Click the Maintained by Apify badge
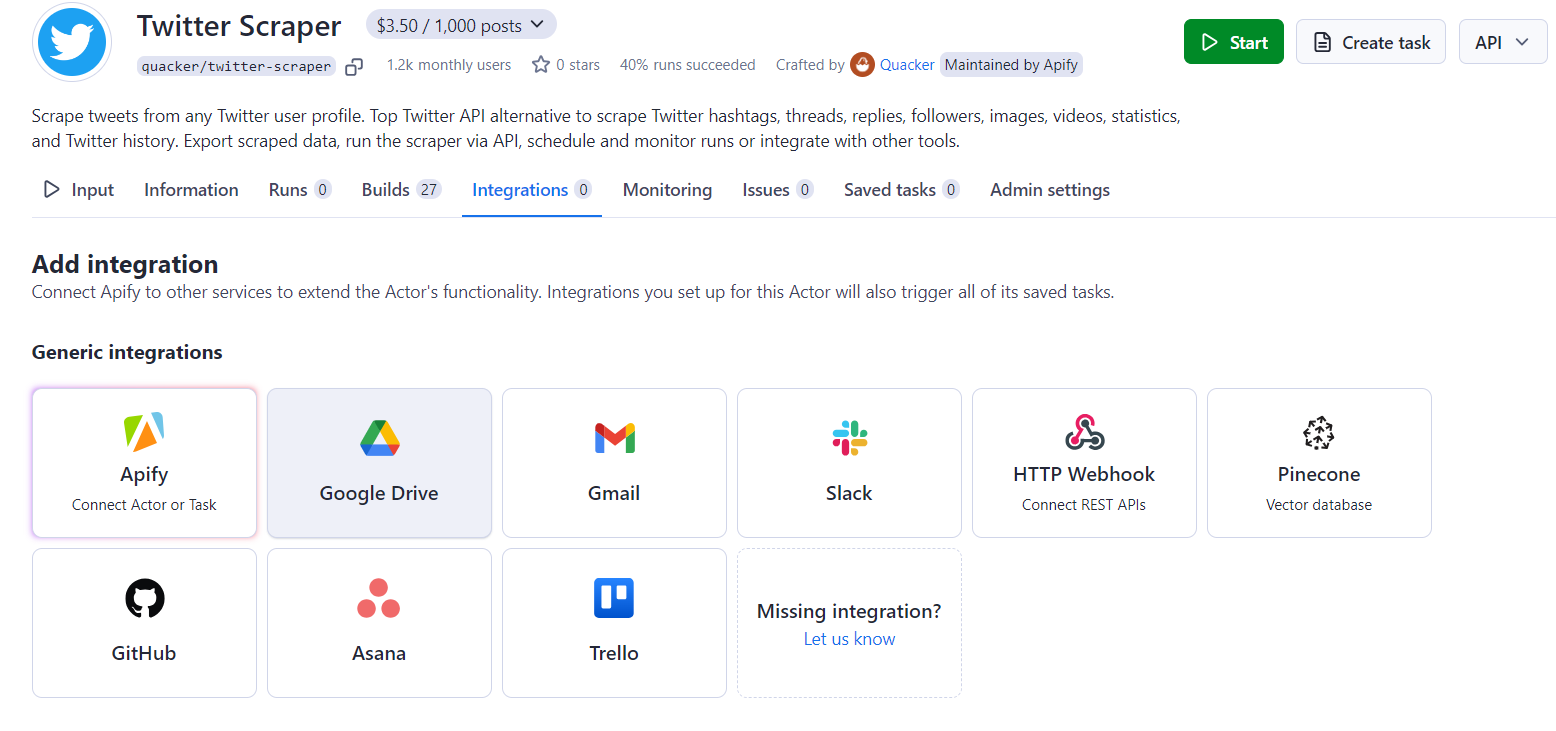The width and height of the screenshot is (1556, 731). (x=1011, y=65)
